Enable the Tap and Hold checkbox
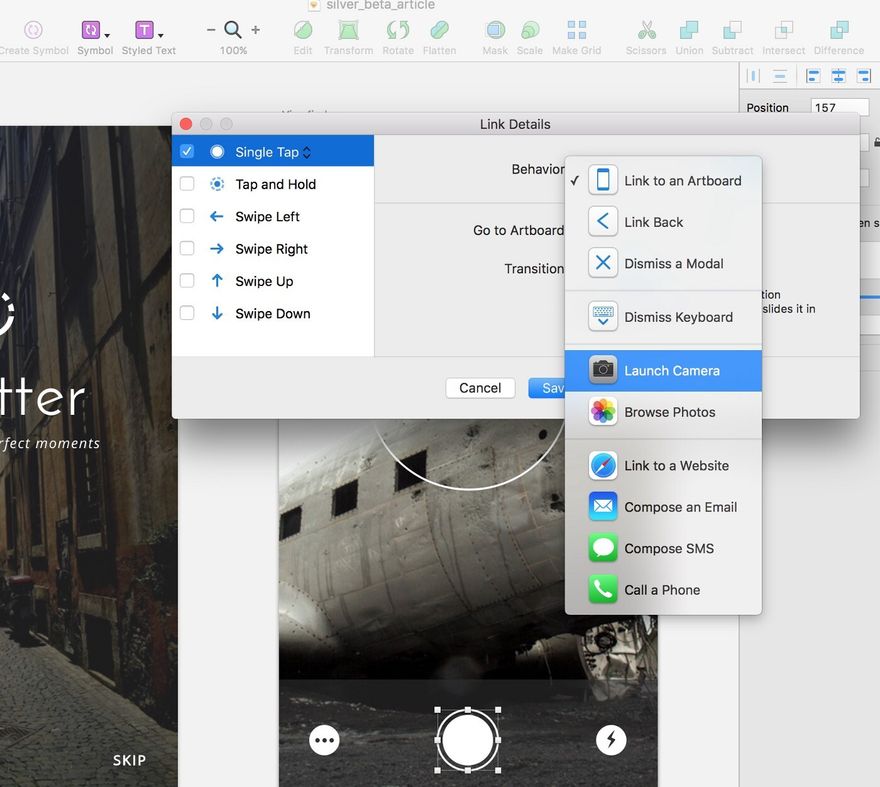880x787 pixels. (187, 184)
